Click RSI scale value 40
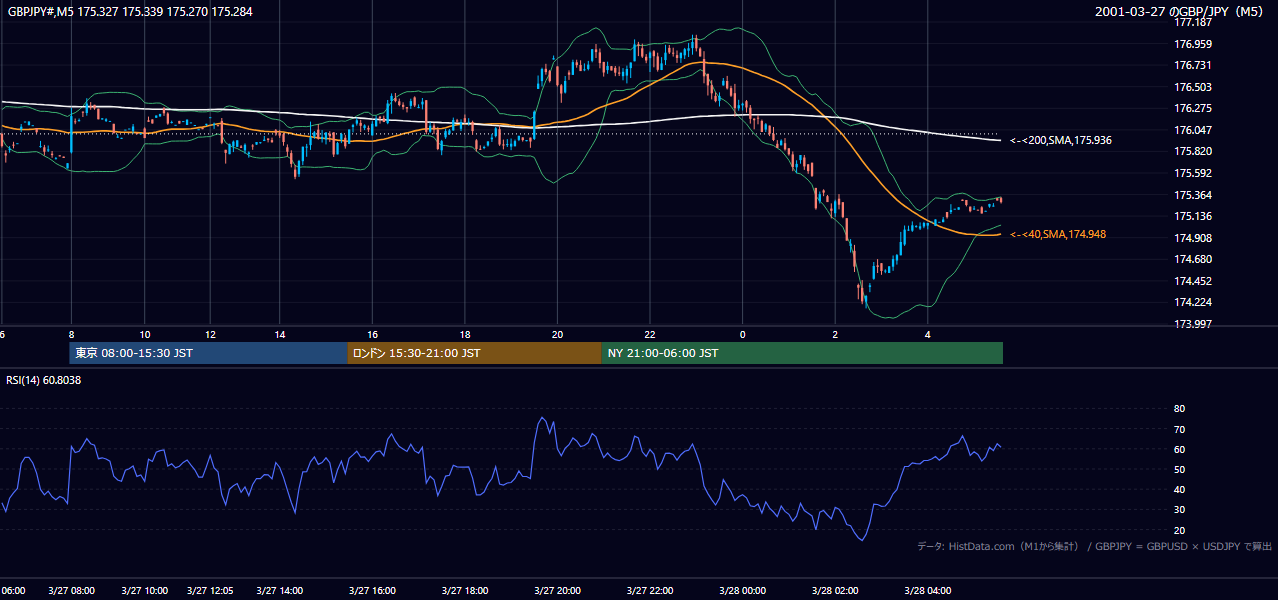 pyautogui.click(x=1179, y=489)
